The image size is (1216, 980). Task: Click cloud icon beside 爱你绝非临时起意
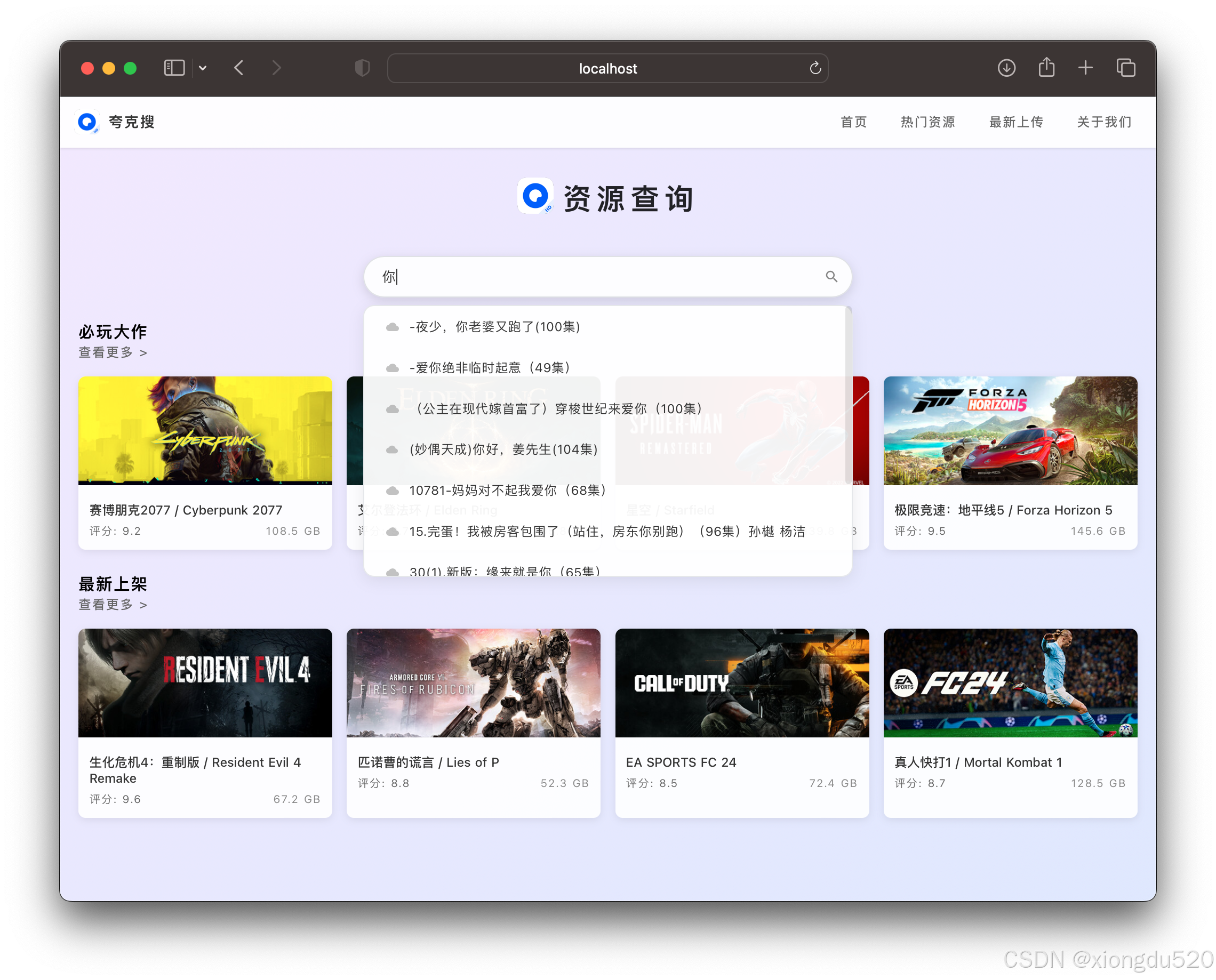click(x=393, y=368)
